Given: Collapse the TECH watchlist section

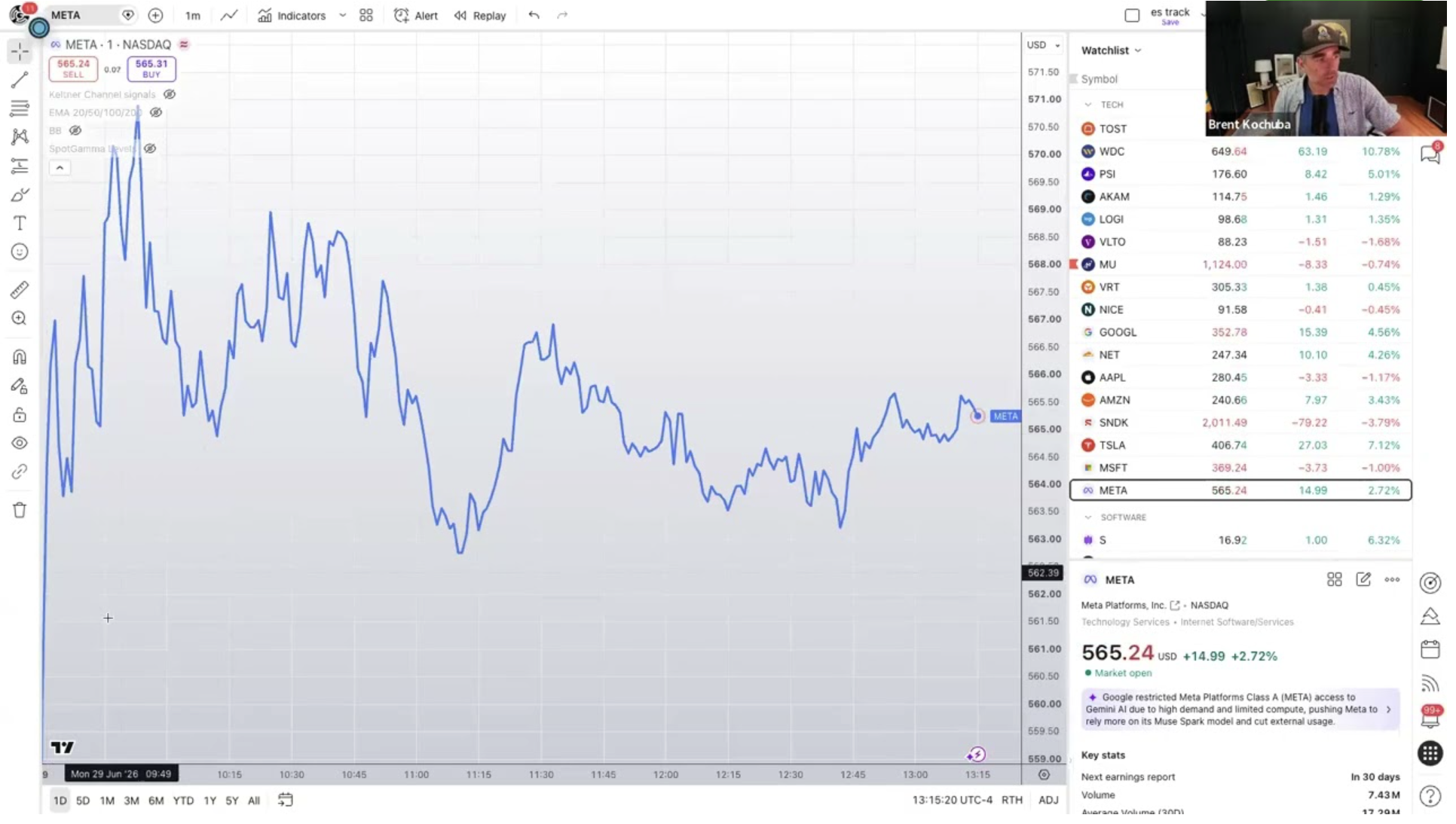Looking at the screenshot, I should pyautogui.click(x=1088, y=105).
